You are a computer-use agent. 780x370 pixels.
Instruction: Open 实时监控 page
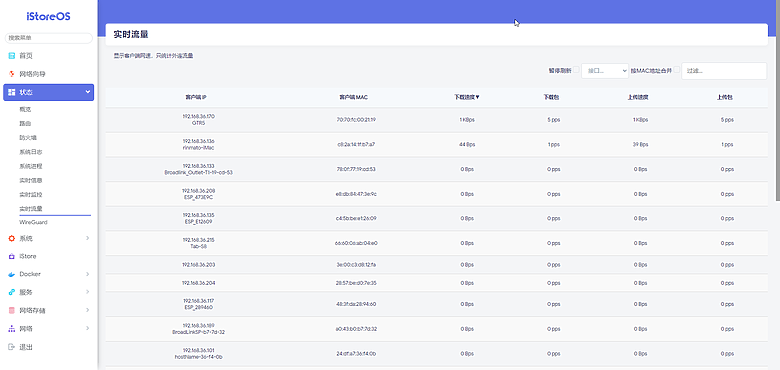pos(31,194)
